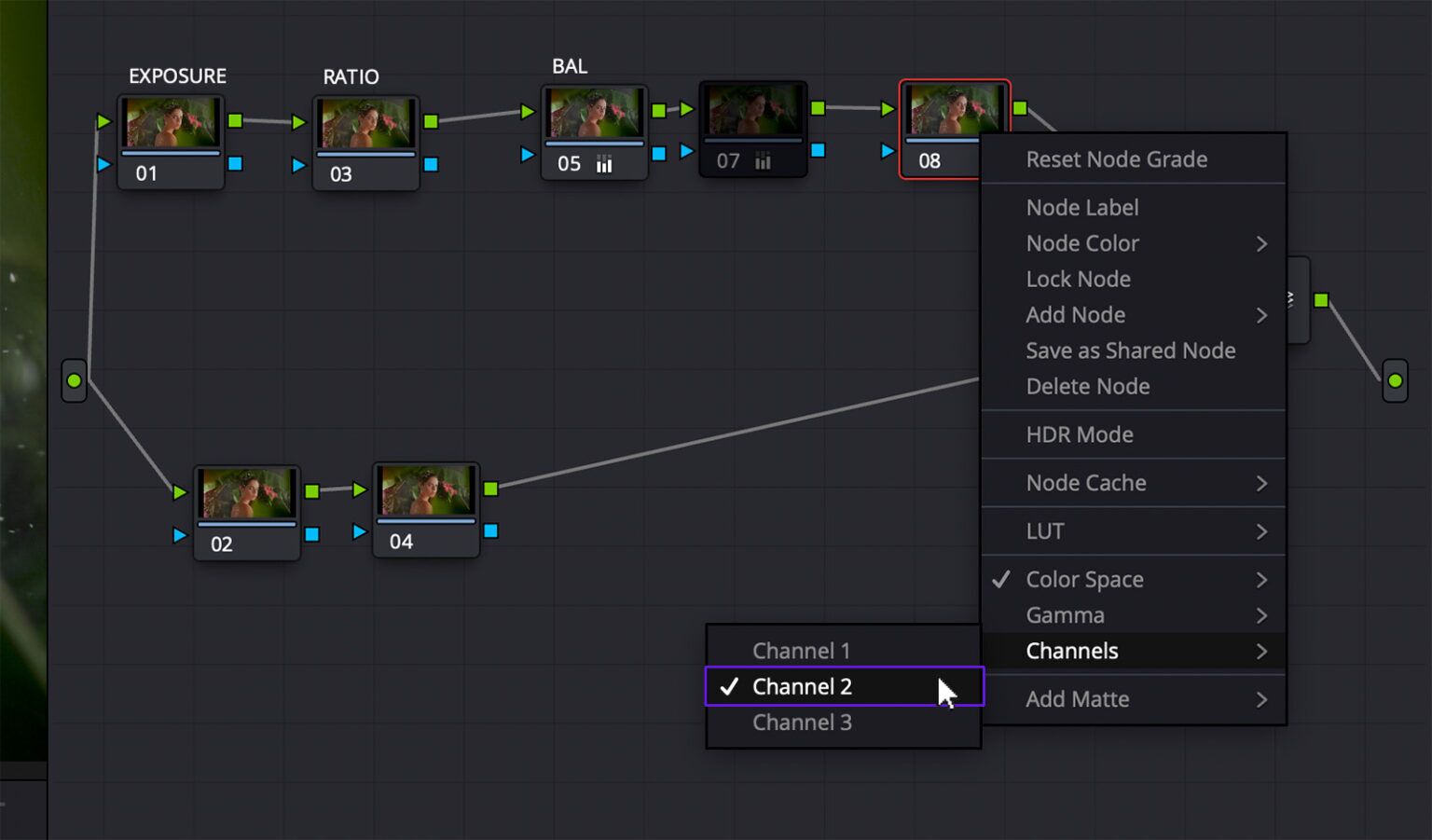Click the green RGB input triangle on node 02
Viewport: 1432px width, 840px height.
pos(179,491)
